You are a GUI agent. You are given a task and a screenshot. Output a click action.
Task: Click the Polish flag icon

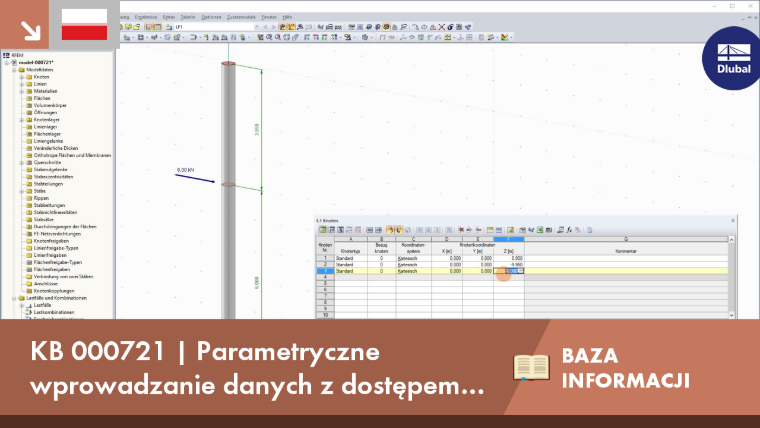pos(84,24)
